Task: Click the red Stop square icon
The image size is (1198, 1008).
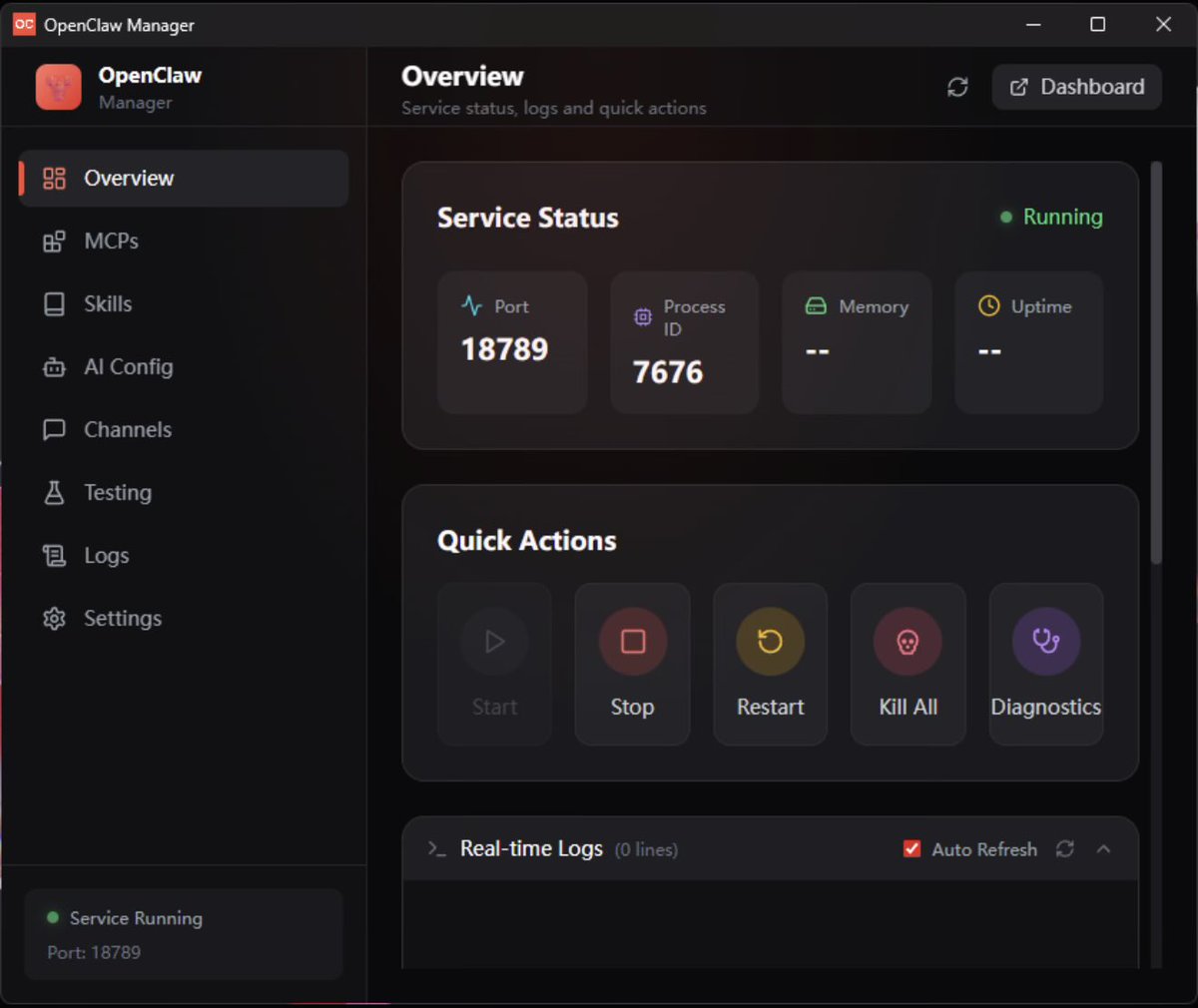Action: (633, 641)
